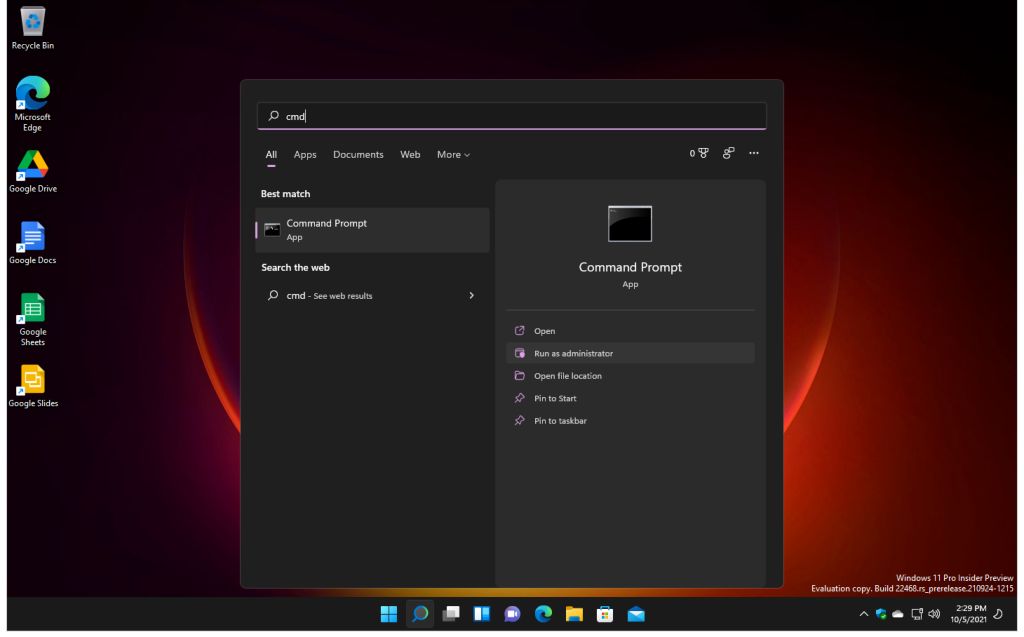Select the Web filter tab
The width and height of the screenshot is (1024, 637).
point(410,155)
